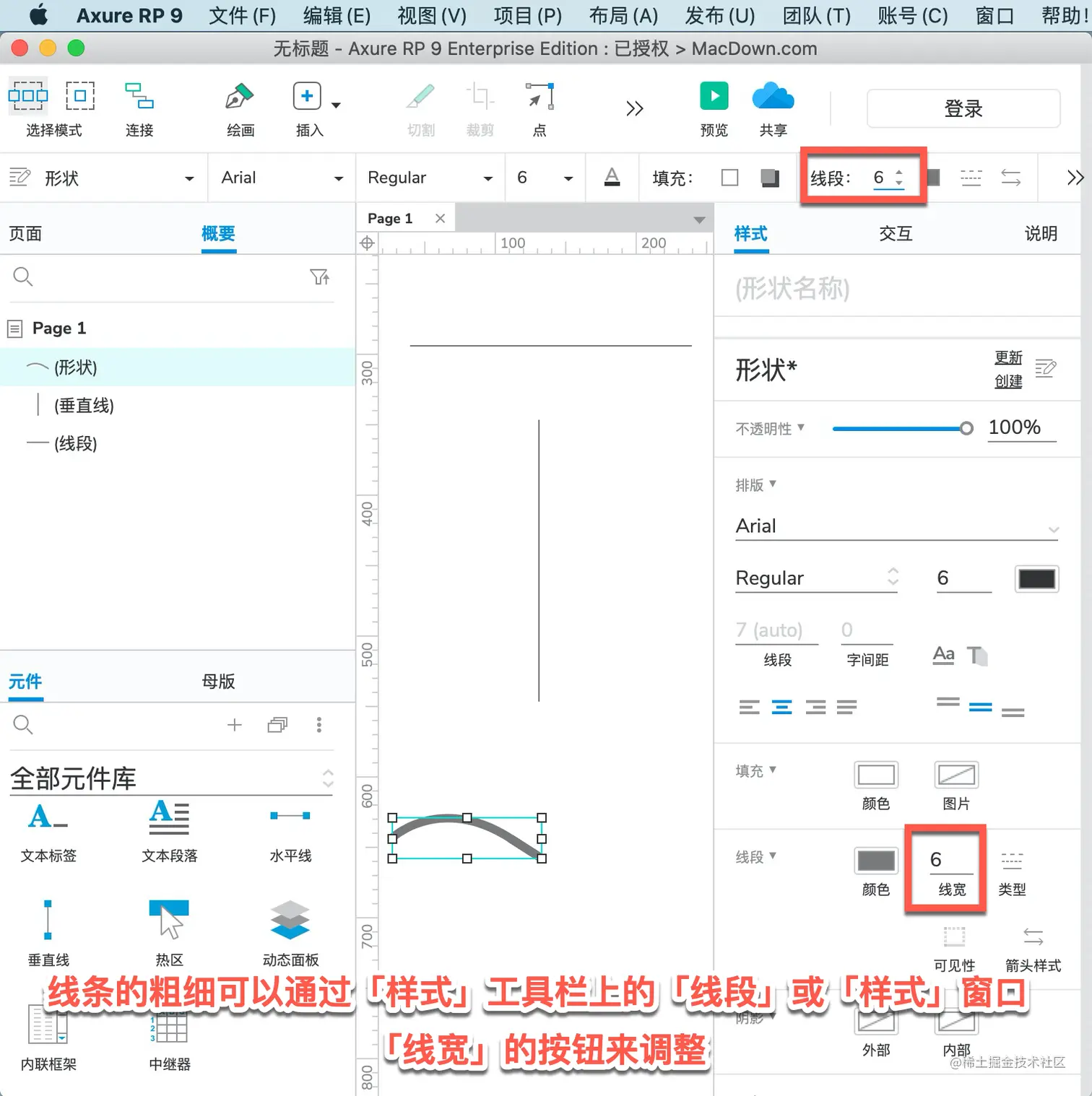Click the 100% opacity value field

point(1022,427)
